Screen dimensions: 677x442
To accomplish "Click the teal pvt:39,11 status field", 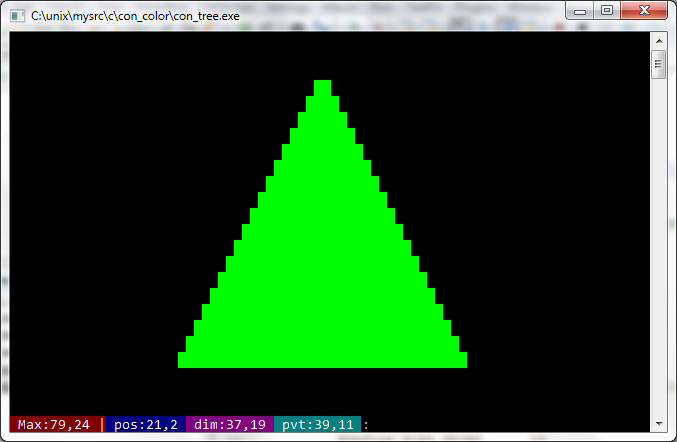I will coord(317,424).
